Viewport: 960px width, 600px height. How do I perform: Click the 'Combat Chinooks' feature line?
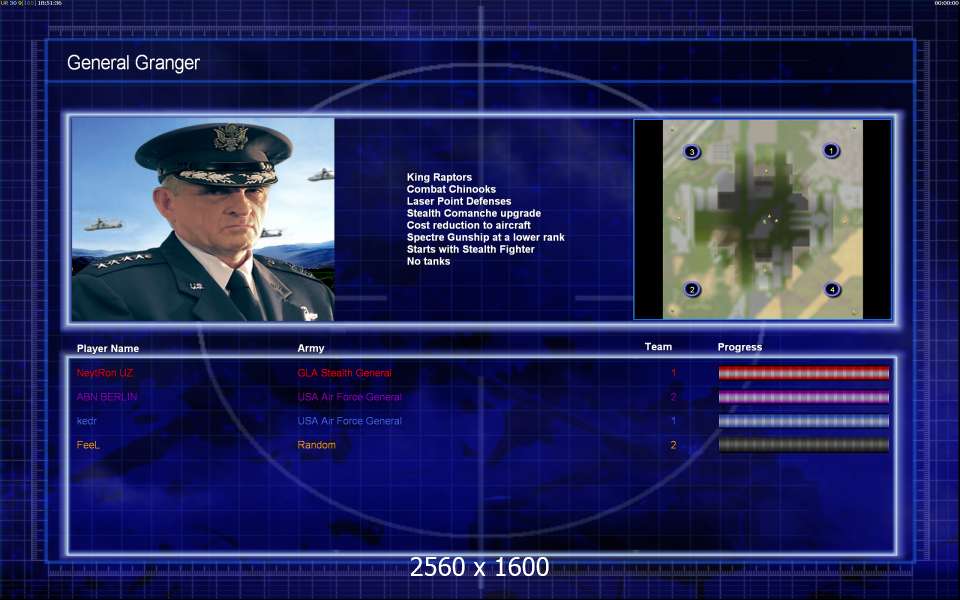click(451, 189)
